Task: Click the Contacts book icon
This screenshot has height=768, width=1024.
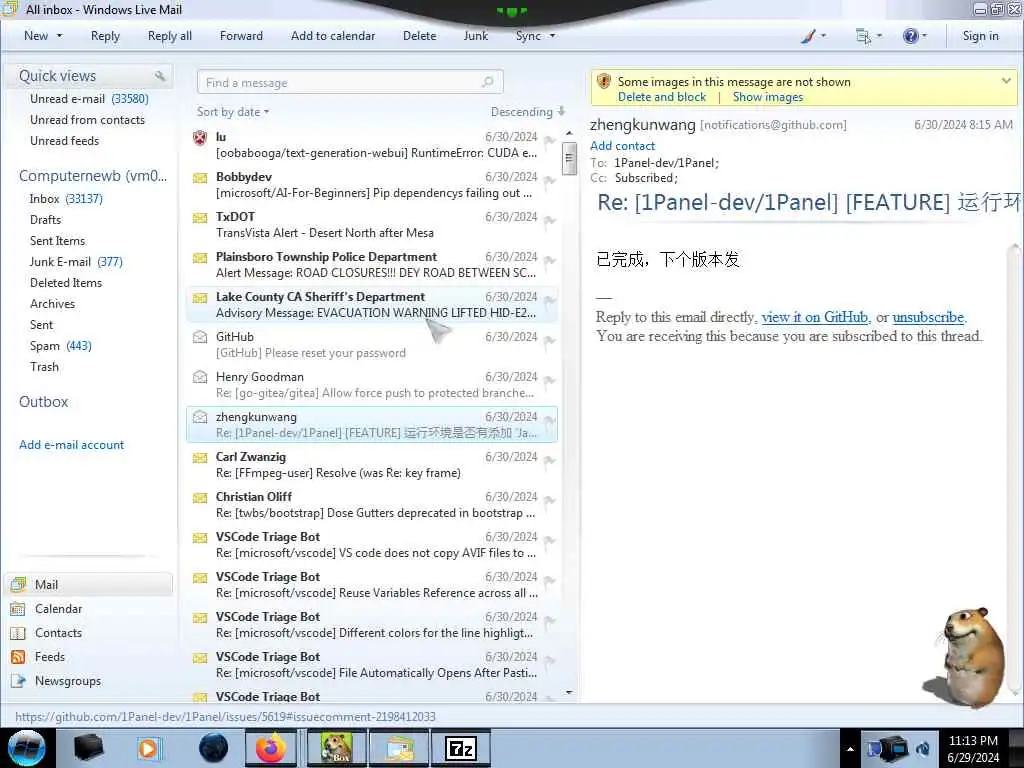Action: [18, 633]
